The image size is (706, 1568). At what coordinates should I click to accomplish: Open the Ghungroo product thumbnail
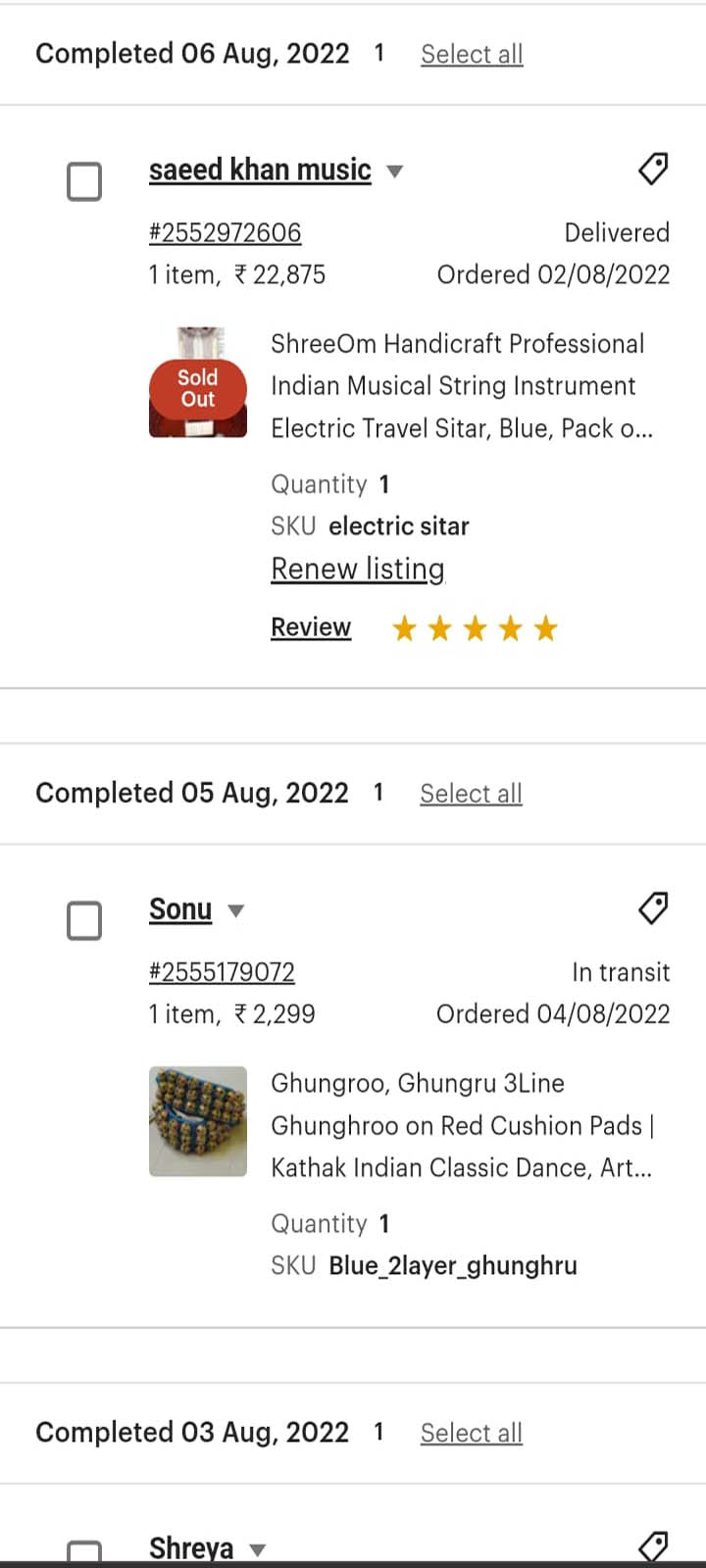coord(198,1121)
